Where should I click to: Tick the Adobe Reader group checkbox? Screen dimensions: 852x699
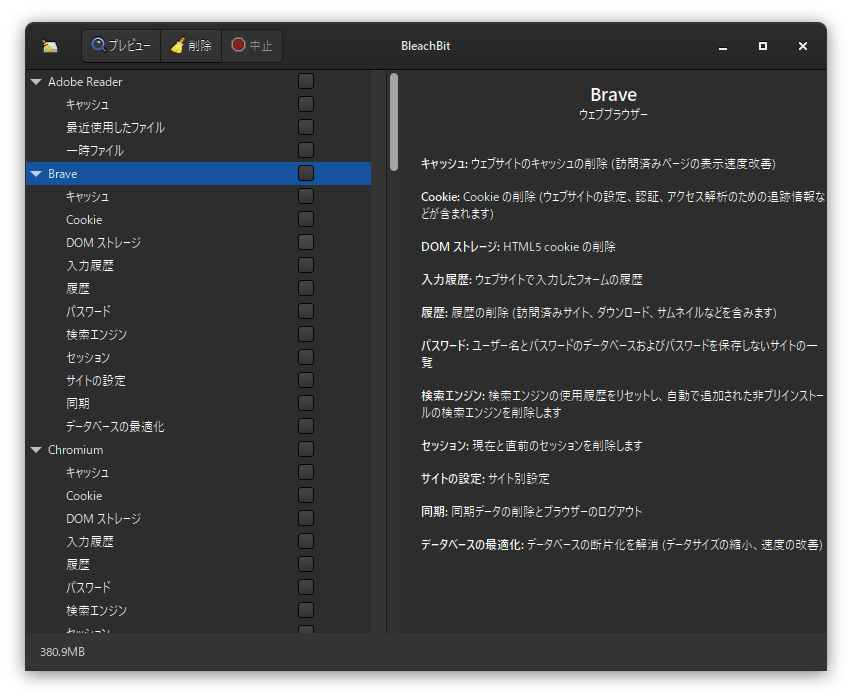pyautogui.click(x=306, y=82)
